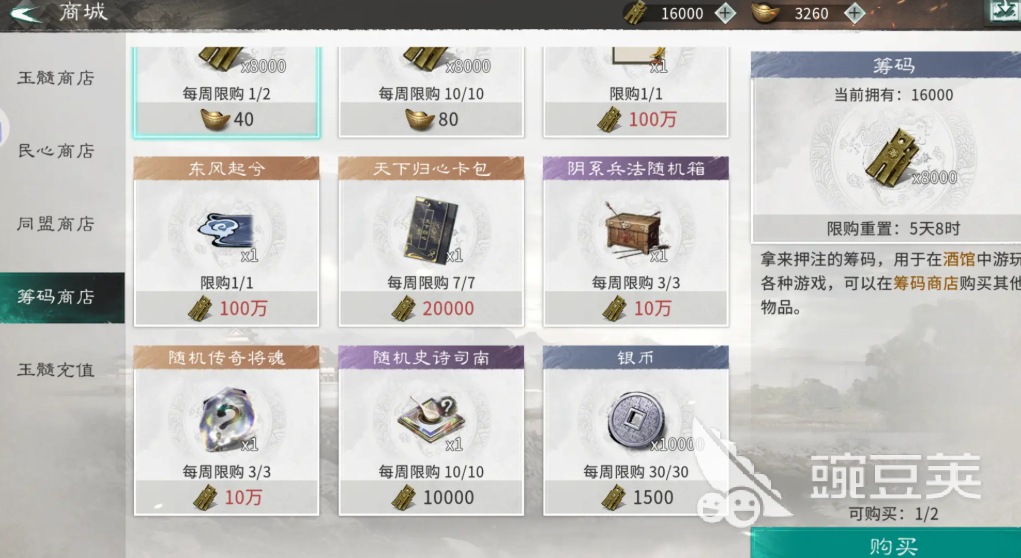
Task: Open the 同盟商店 tab
Action: pyautogui.click(x=57, y=224)
